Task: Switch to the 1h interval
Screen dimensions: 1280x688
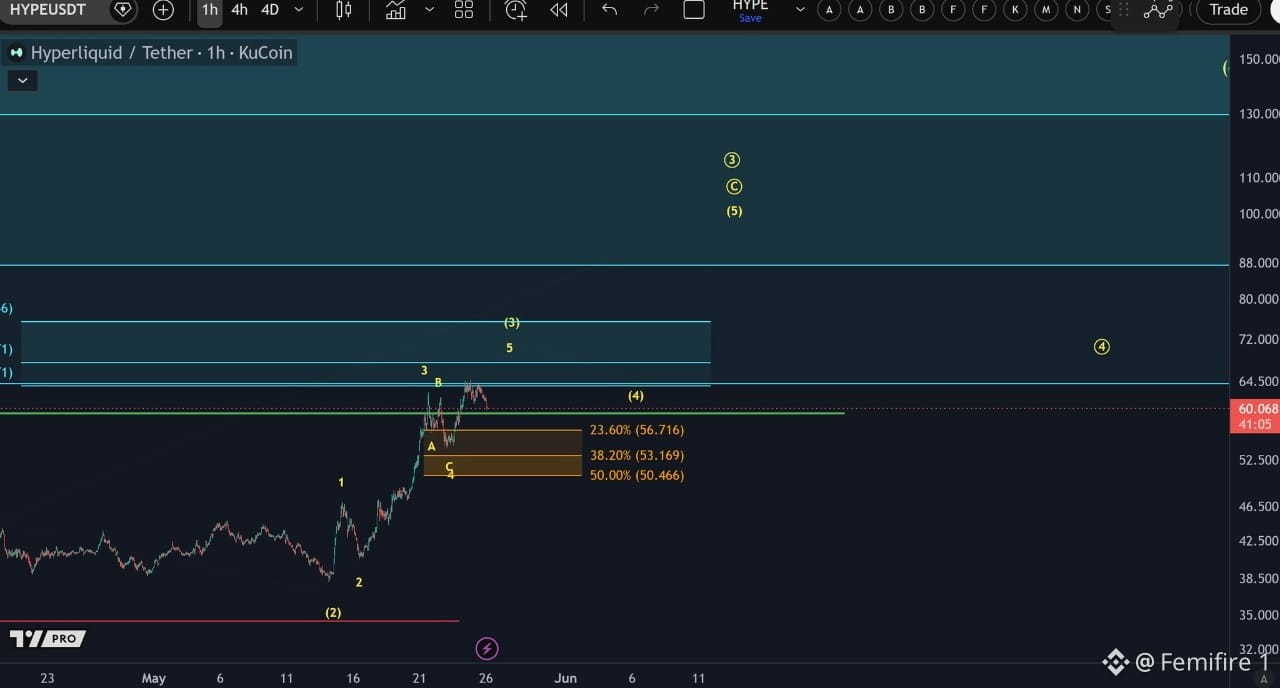Action: tap(209, 10)
